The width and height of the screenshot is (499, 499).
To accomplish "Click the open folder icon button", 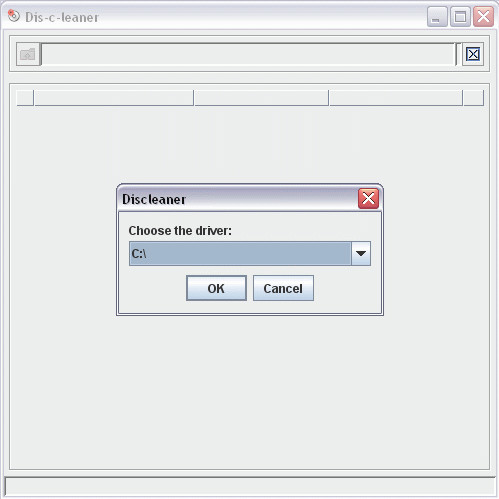I will [x=28, y=54].
